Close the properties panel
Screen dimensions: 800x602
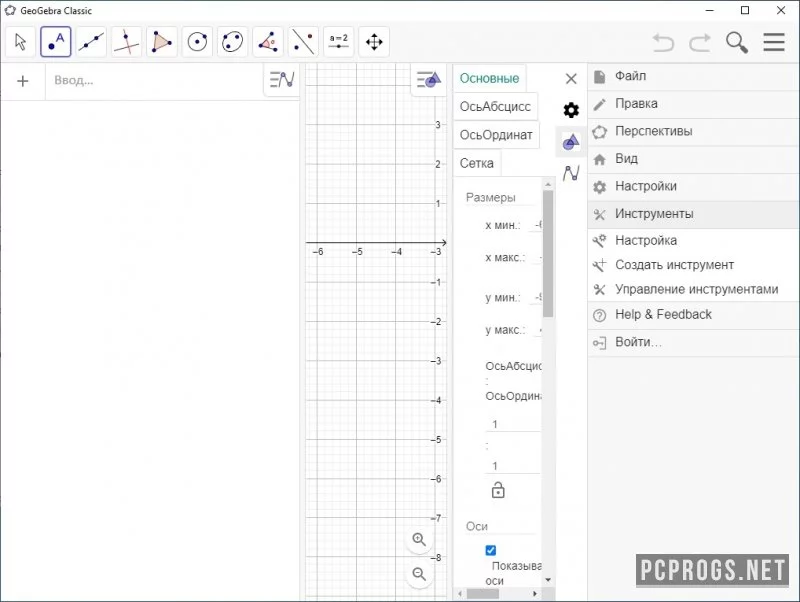tap(571, 79)
